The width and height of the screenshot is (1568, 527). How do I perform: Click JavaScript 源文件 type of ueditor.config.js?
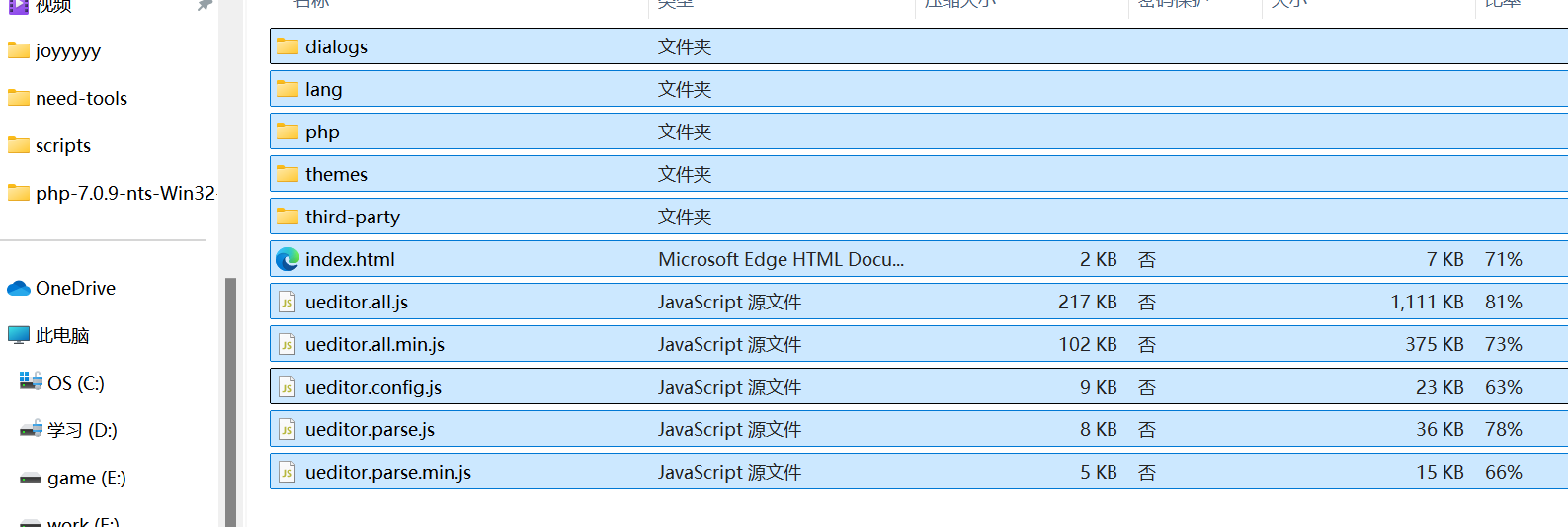click(x=729, y=387)
